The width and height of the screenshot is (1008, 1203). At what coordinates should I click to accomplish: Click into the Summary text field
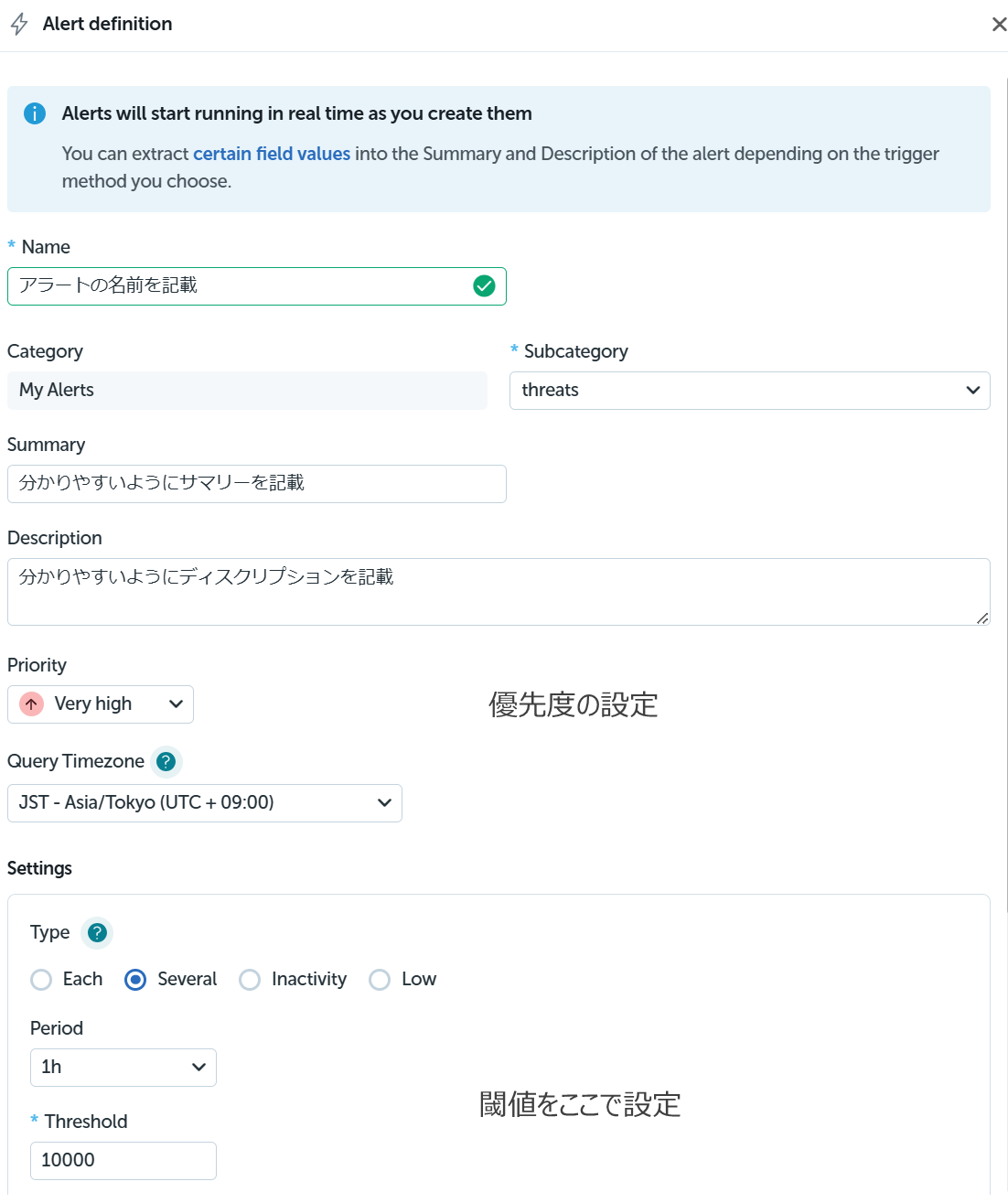(256, 484)
